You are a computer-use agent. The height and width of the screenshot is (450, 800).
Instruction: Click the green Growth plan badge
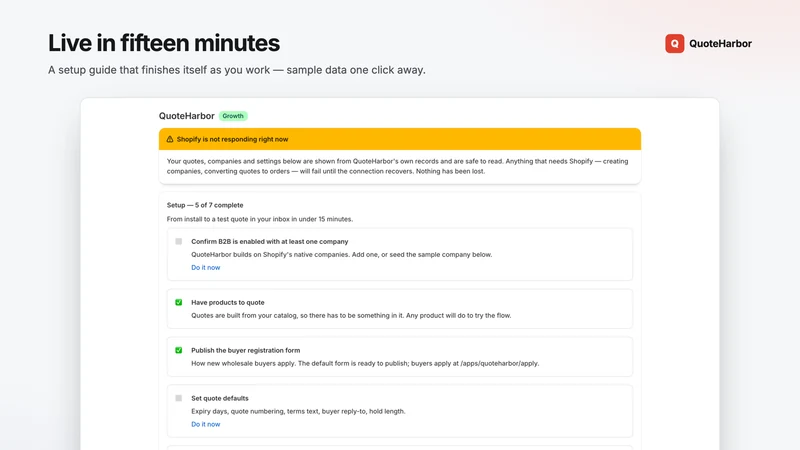[233, 116]
